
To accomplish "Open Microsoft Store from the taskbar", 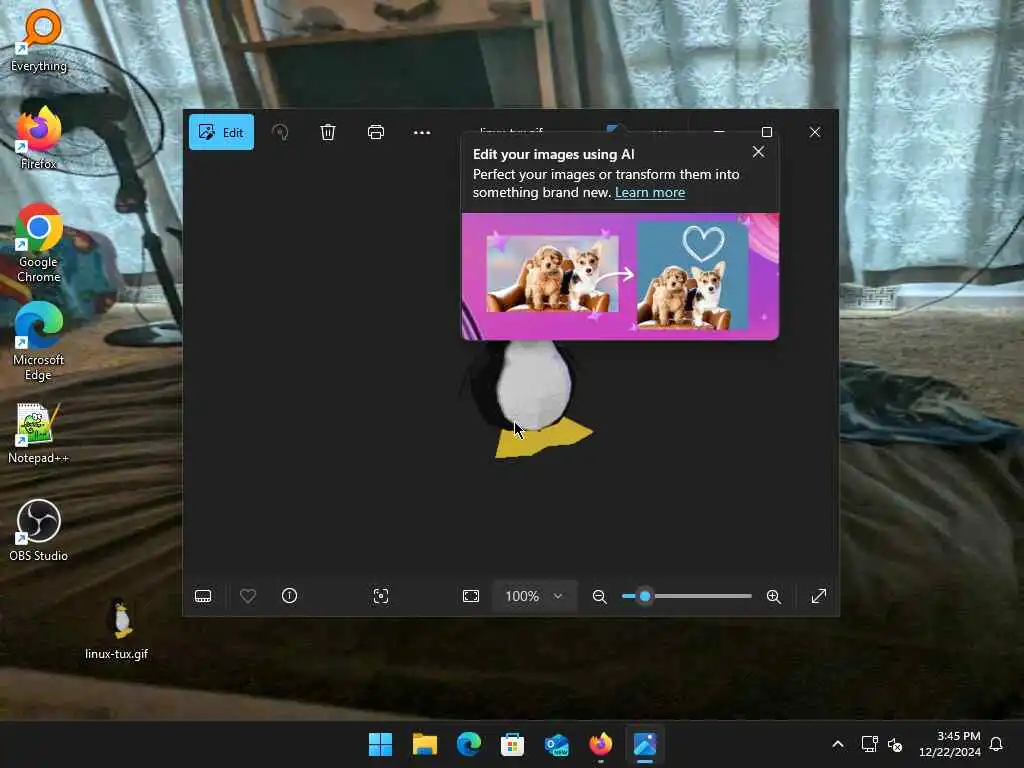I will point(513,744).
